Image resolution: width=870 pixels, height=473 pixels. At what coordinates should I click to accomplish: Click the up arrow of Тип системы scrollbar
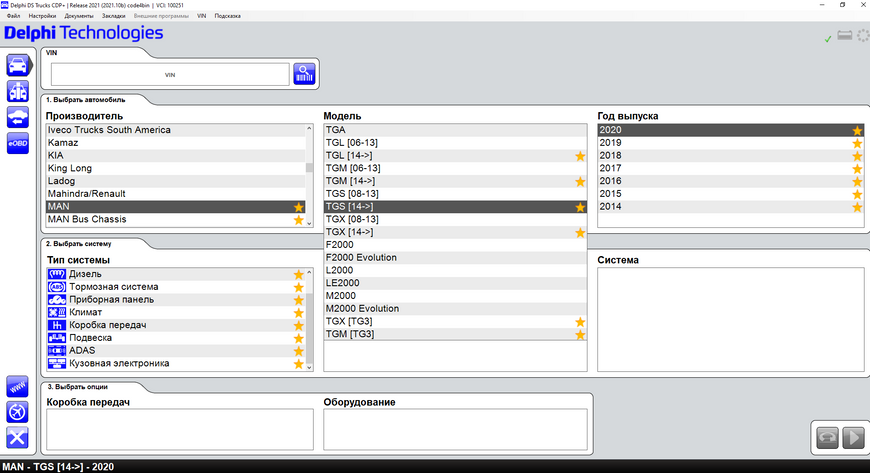pos(309,272)
